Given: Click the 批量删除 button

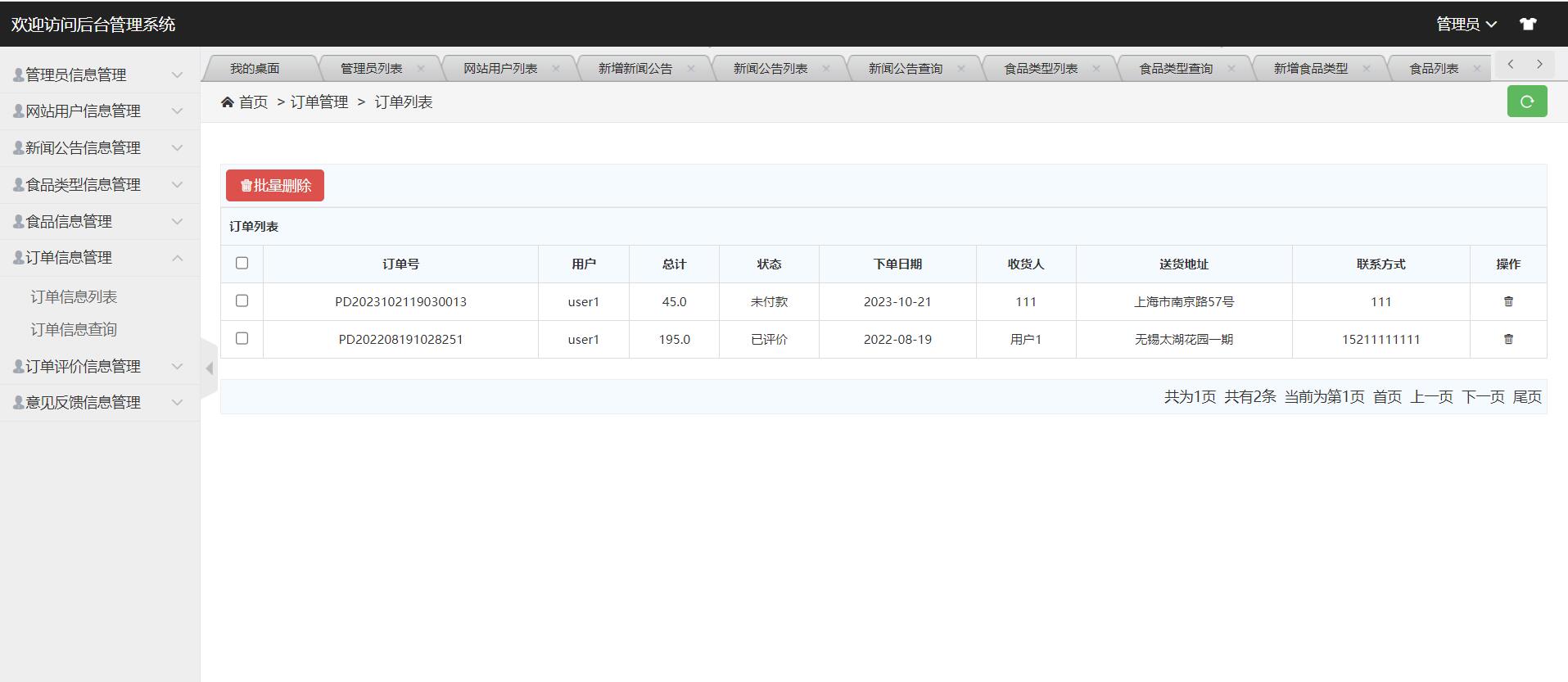Looking at the screenshot, I should [x=275, y=185].
